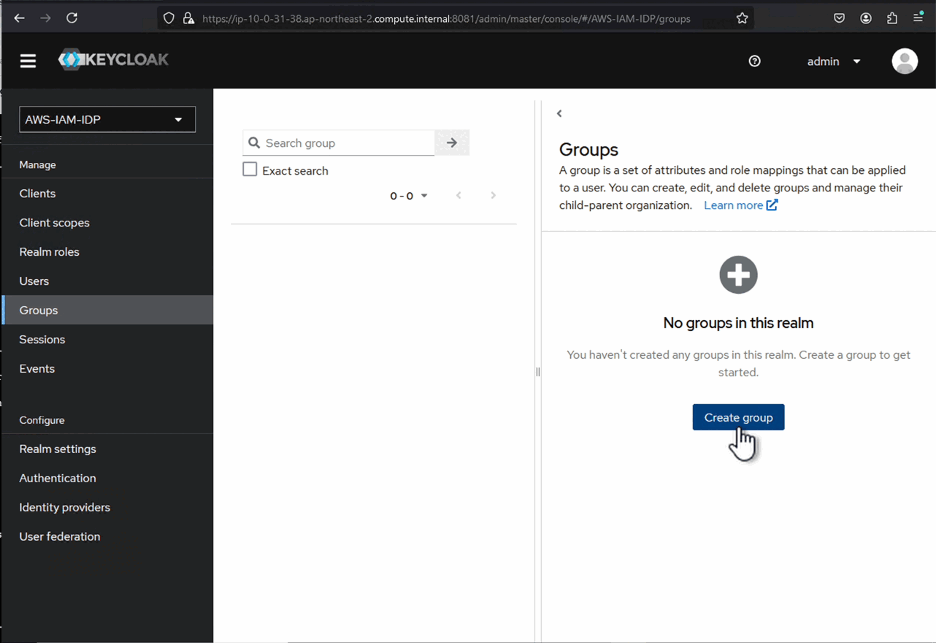Open the Firefox application menu
This screenshot has width=936, height=644.
pyautogui.click(x=918, y=18)
